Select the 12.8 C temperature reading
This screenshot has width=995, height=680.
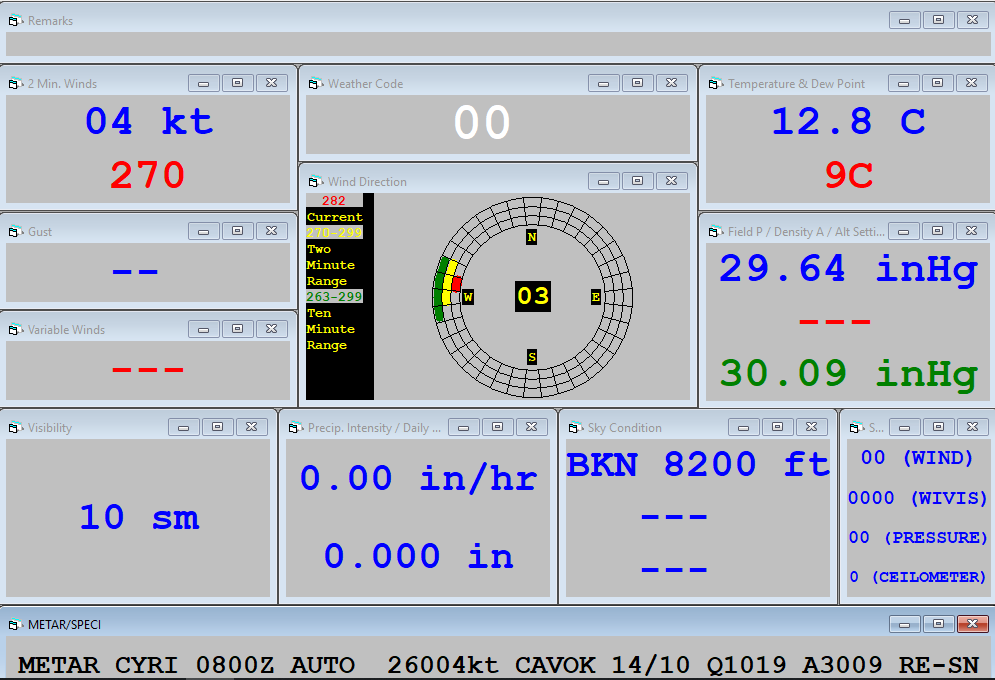click(x=848, y=121)
